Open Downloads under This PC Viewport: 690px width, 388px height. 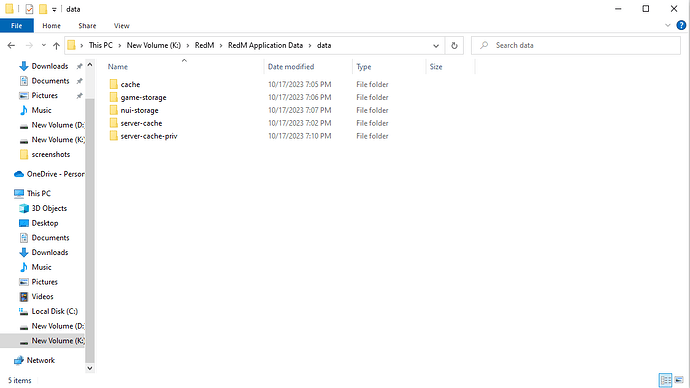(50, 253)
